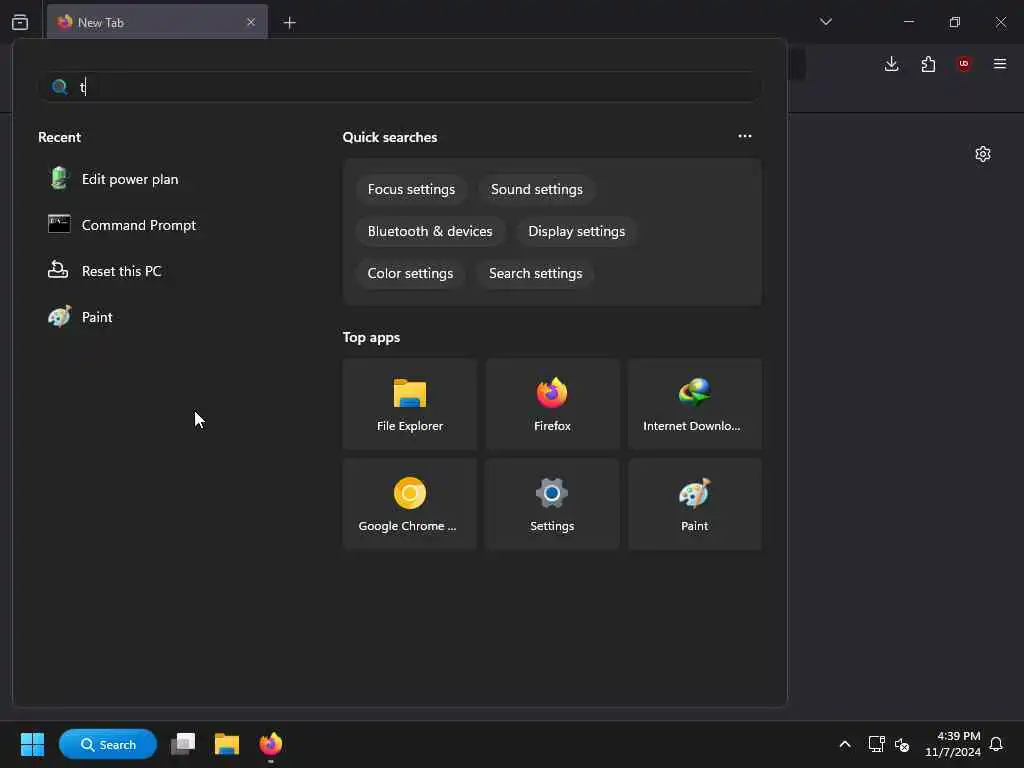Click the search magnifier icon in search box
This screenshot has width=1024, height=768.
pyautogui.click(x=59, y=87)
